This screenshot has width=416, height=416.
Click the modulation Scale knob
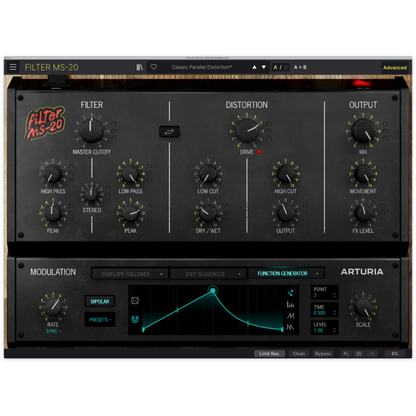pyautogui.click(x=363, y=307)
